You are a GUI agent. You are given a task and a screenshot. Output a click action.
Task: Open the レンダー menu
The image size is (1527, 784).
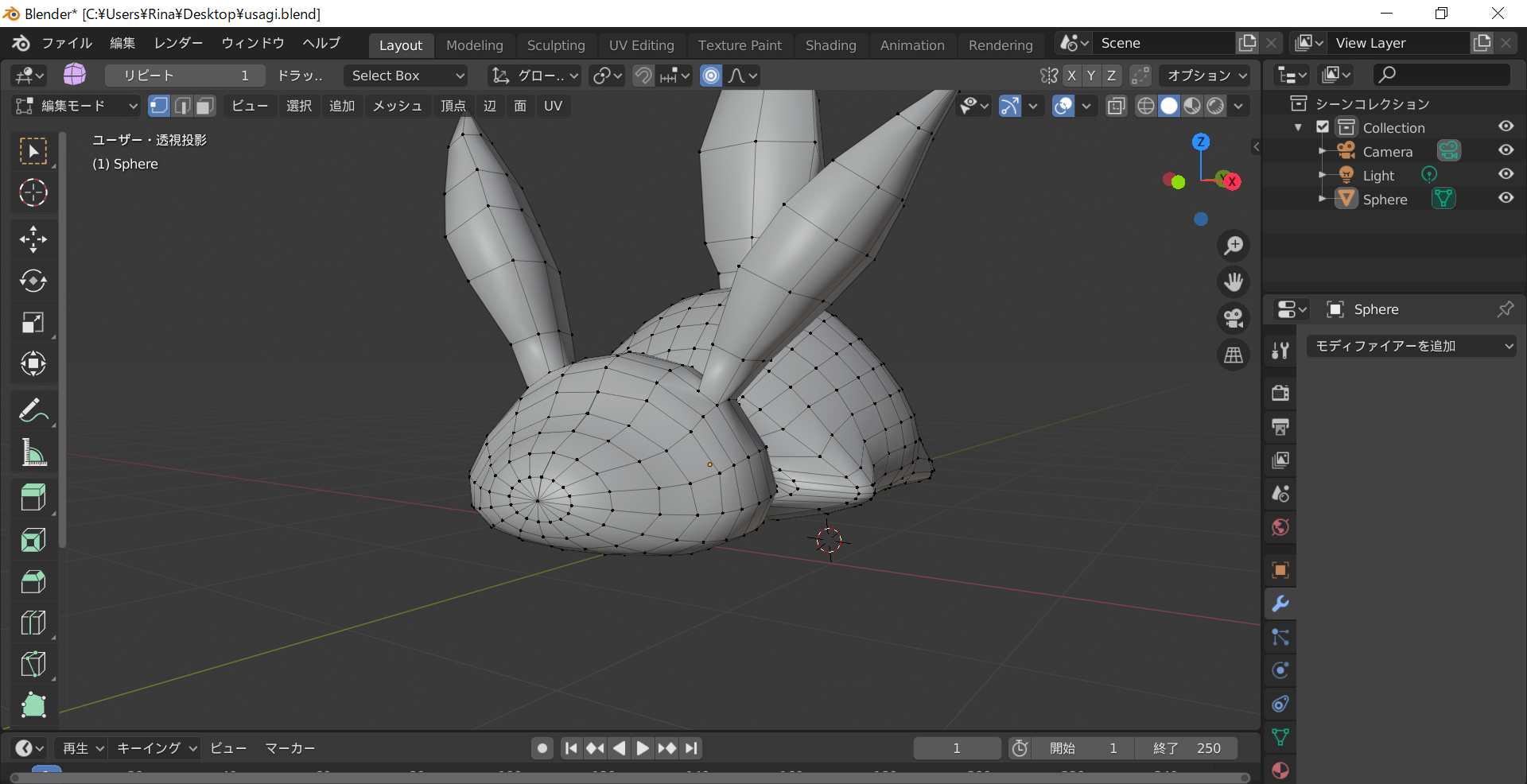pyautogui.click(x=179, y=43)
